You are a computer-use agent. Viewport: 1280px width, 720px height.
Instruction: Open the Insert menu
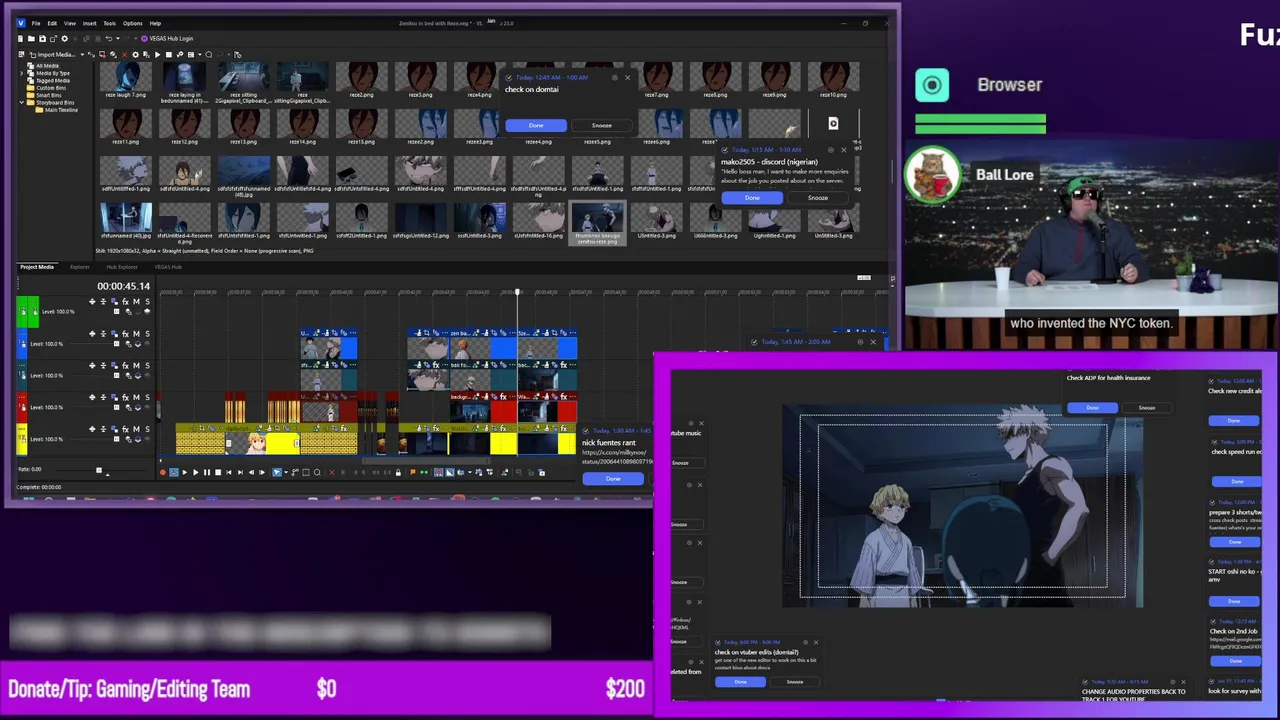pos(90,23)
